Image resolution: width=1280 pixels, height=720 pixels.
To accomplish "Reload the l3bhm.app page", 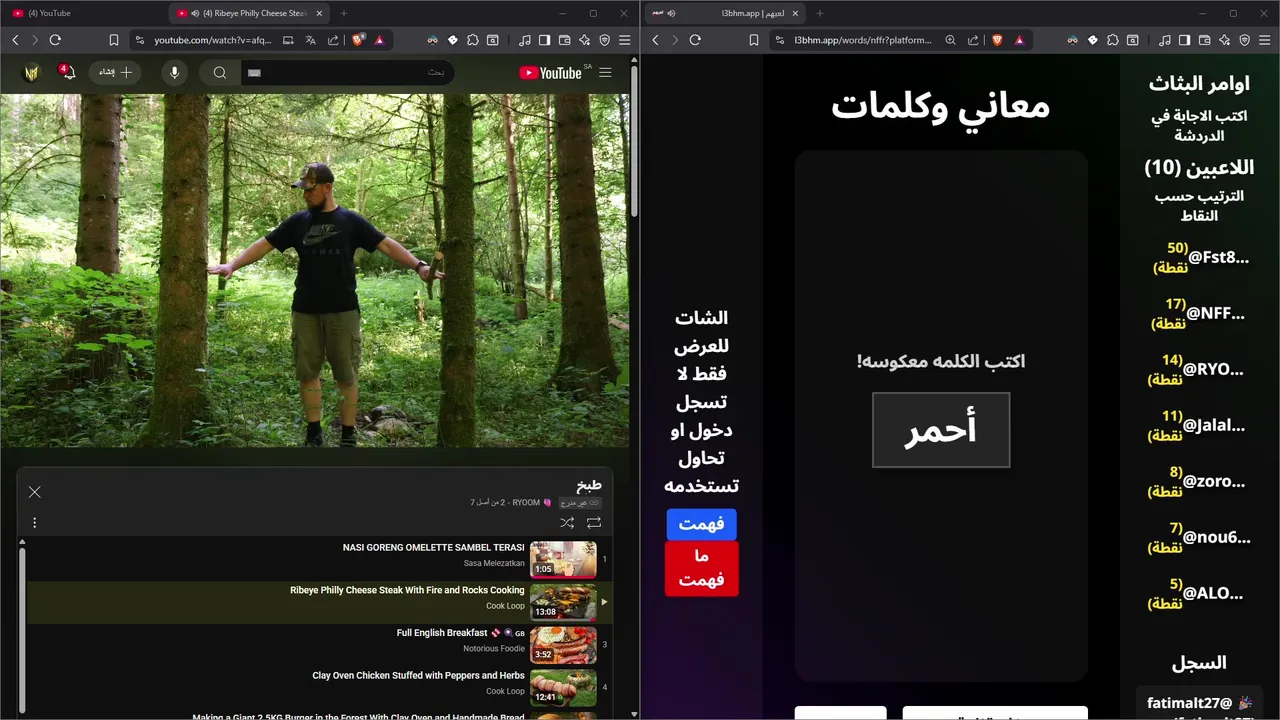I will 695,40.
